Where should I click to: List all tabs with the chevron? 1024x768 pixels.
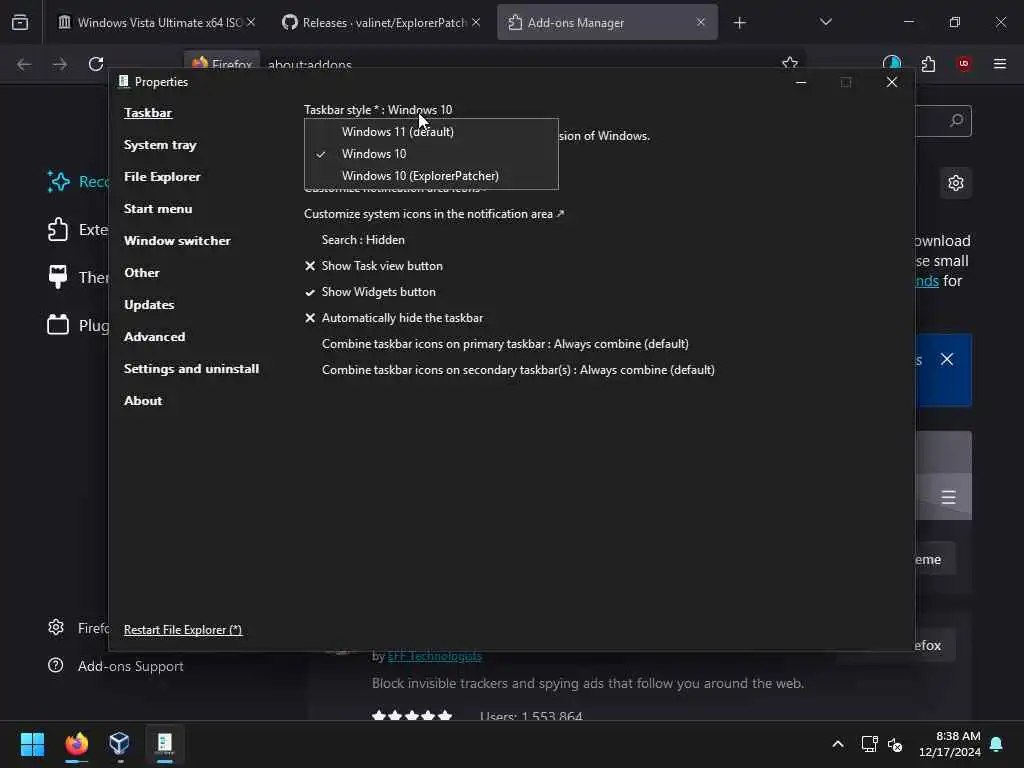(x=825, y=22)
